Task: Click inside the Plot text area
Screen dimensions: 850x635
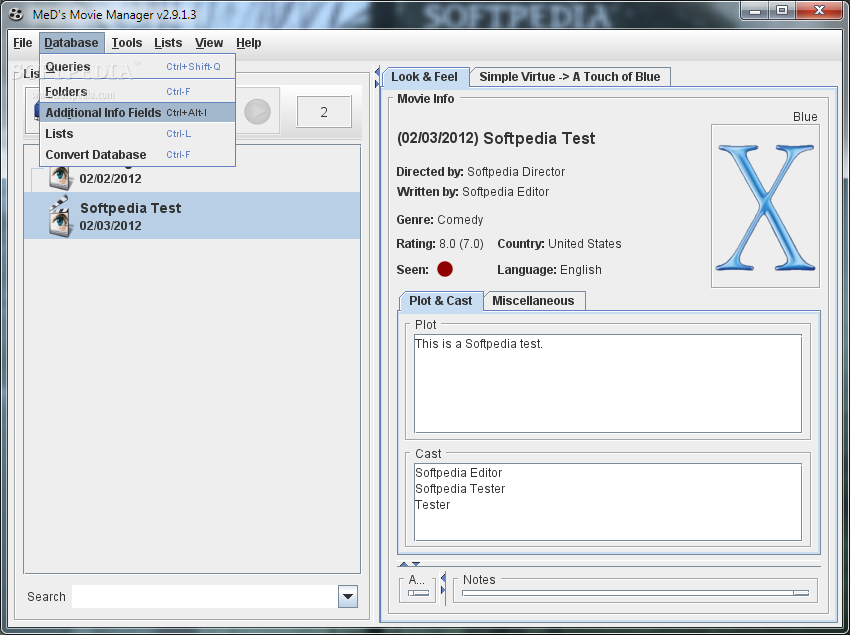Action: point(608,383)
